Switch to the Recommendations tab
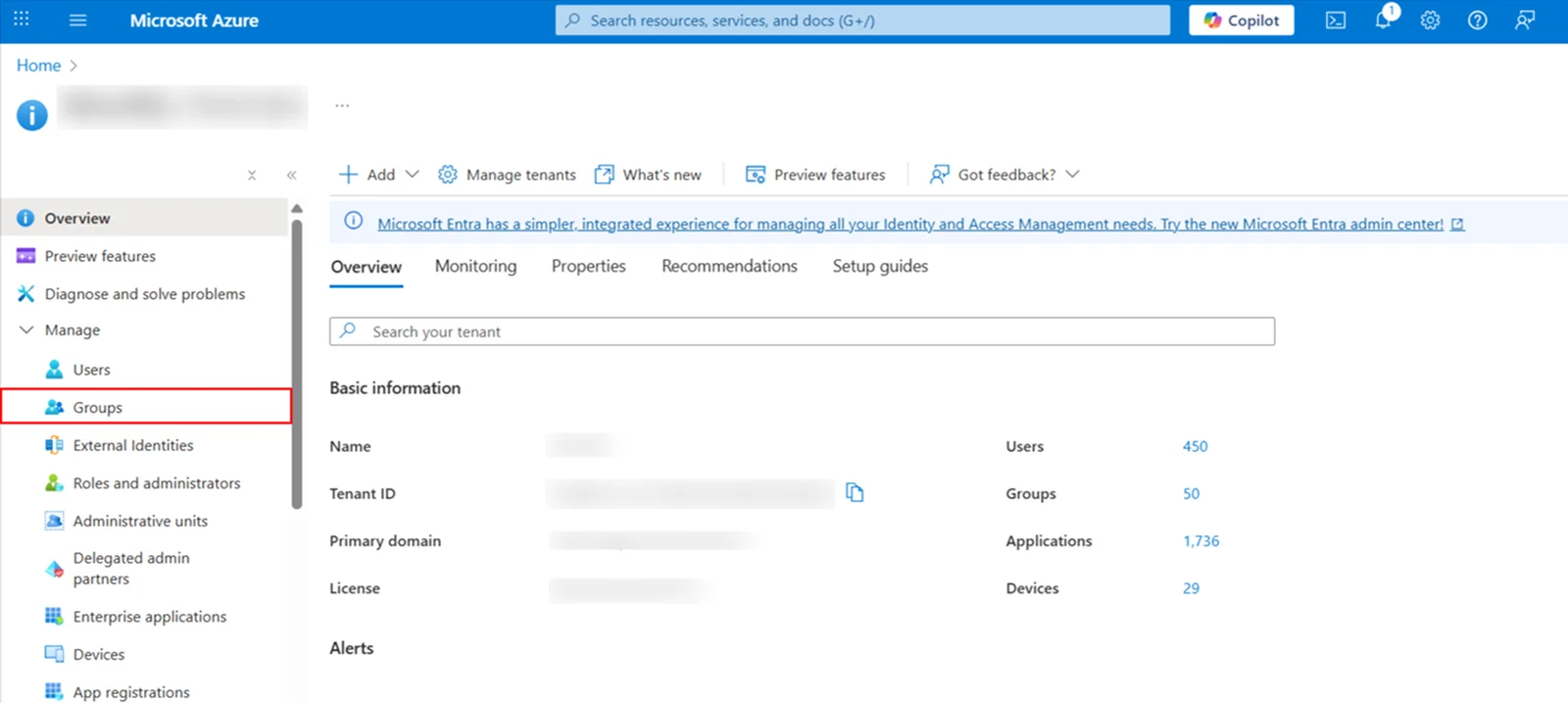The image size is (1568, 704). pyautogui.click(x=729, y=266)
